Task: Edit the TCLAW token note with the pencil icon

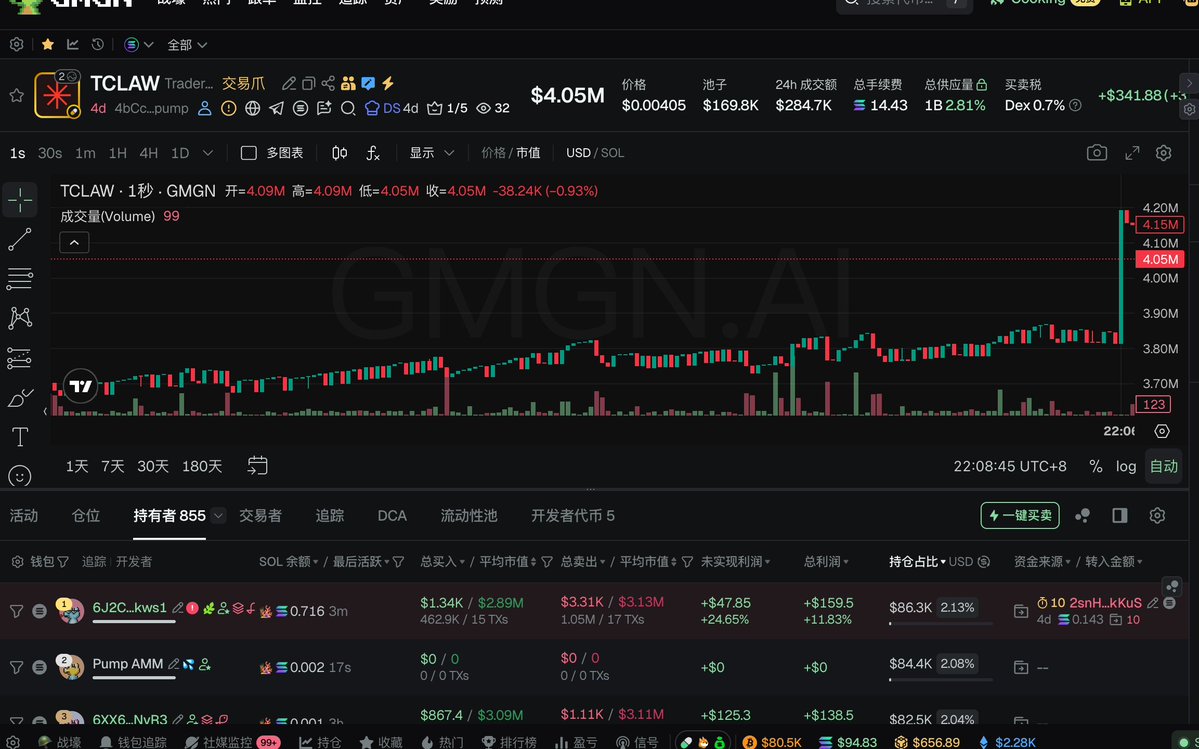Action: tap(288, 83)
